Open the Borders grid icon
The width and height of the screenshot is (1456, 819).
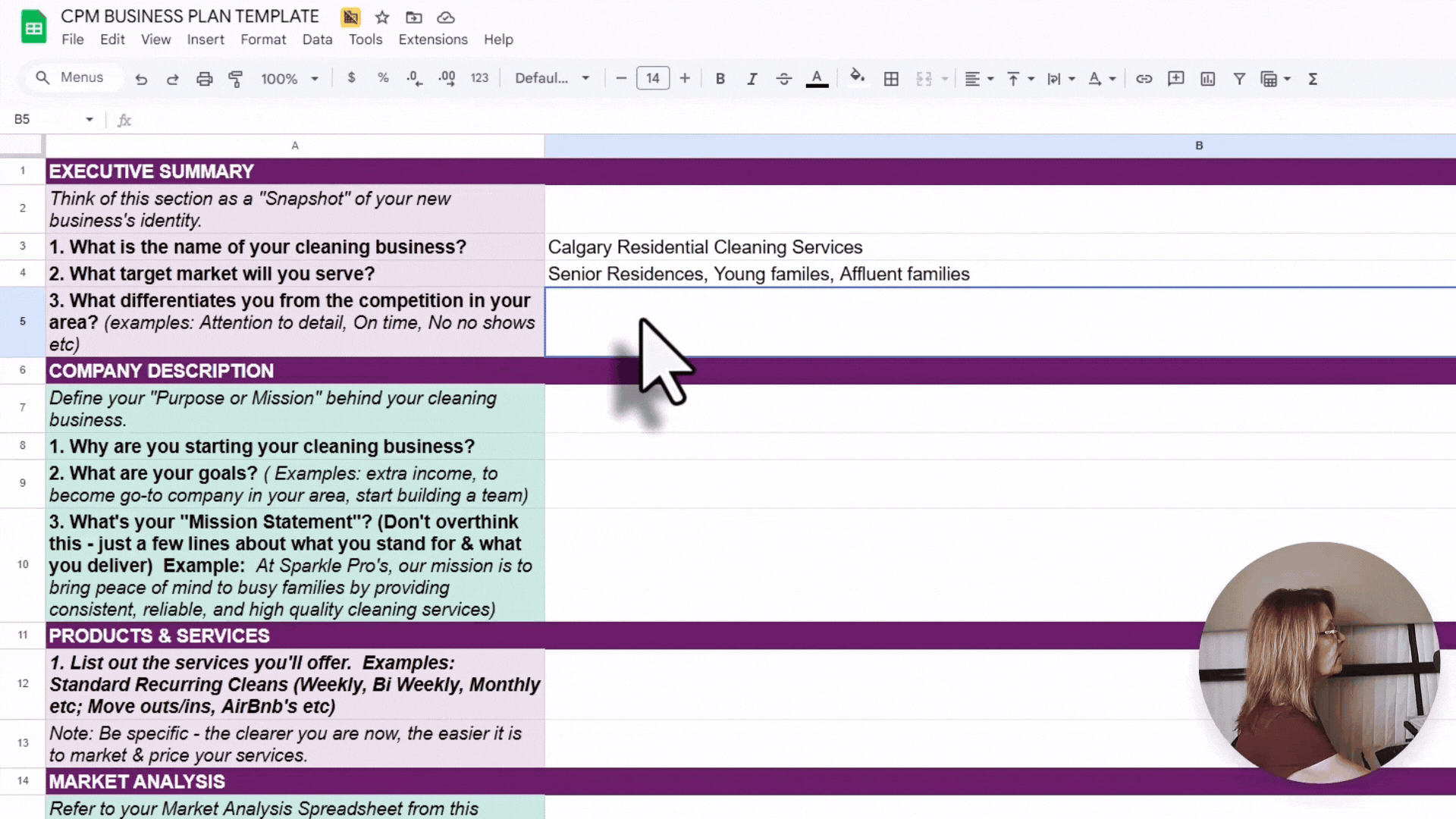(x=891, y=79)
